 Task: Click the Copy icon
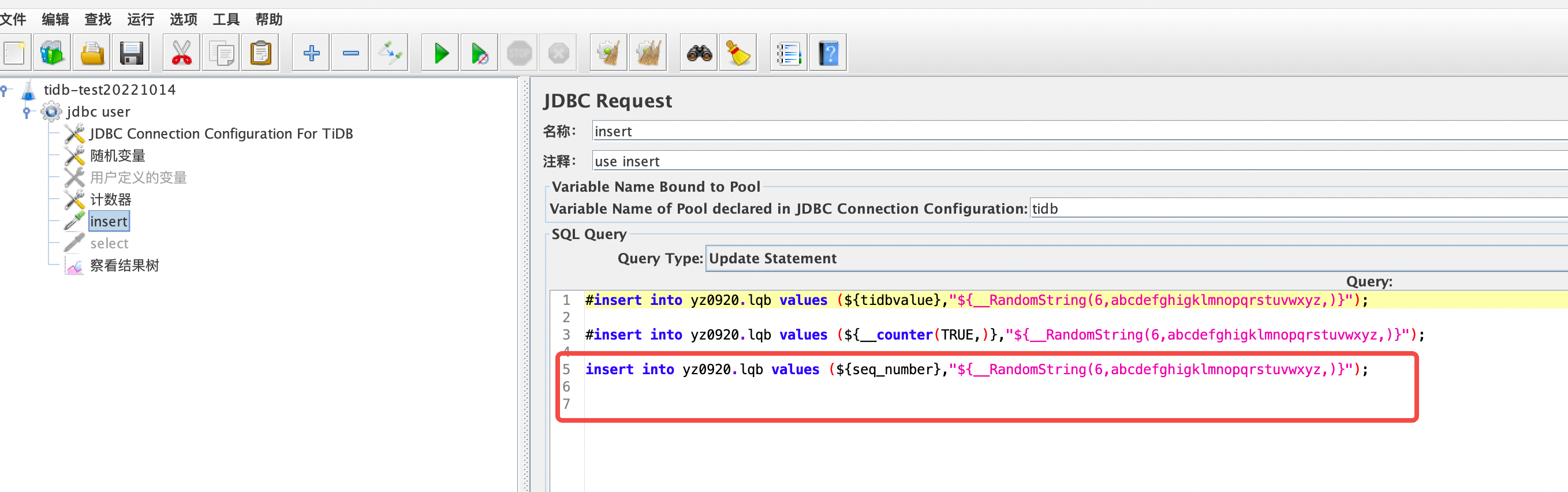(x=221, y=53)
